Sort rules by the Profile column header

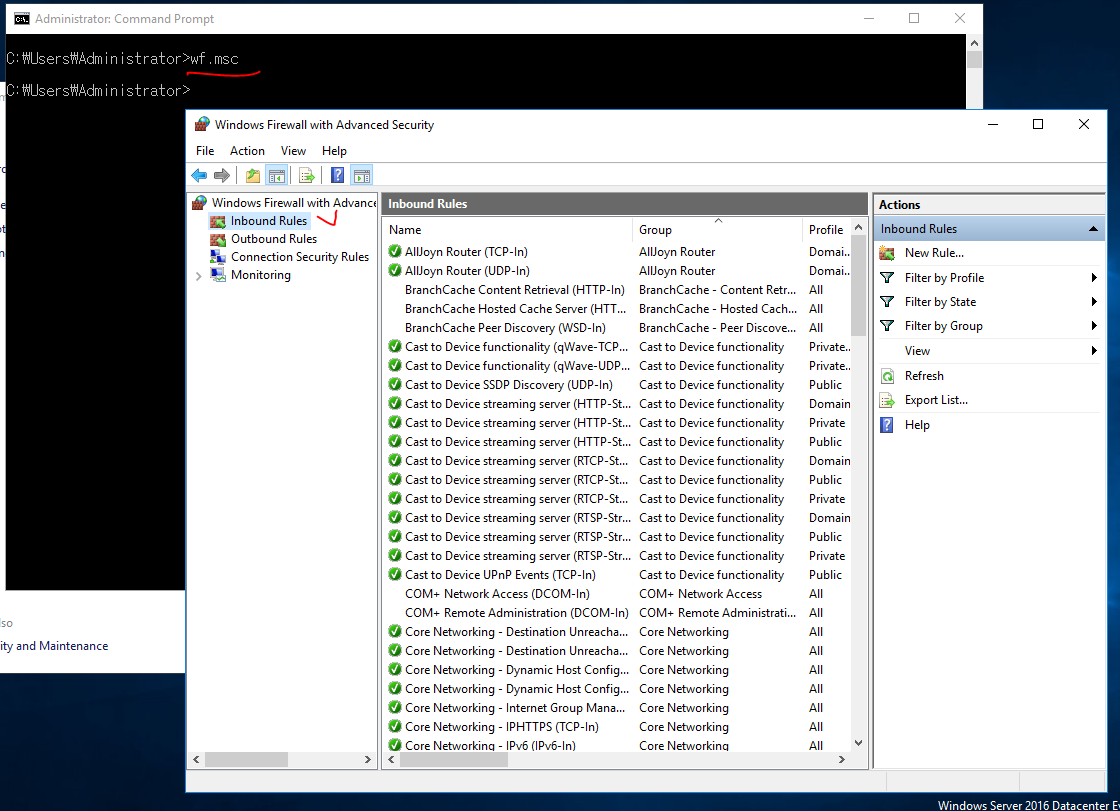pos(826,230)
